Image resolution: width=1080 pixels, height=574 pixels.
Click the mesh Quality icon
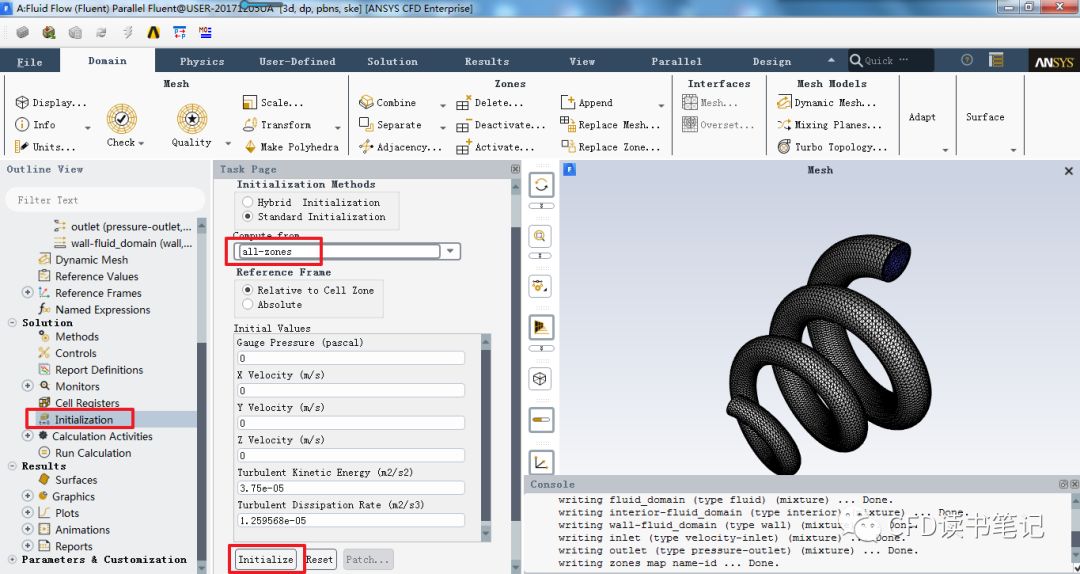tap(192, 120)
